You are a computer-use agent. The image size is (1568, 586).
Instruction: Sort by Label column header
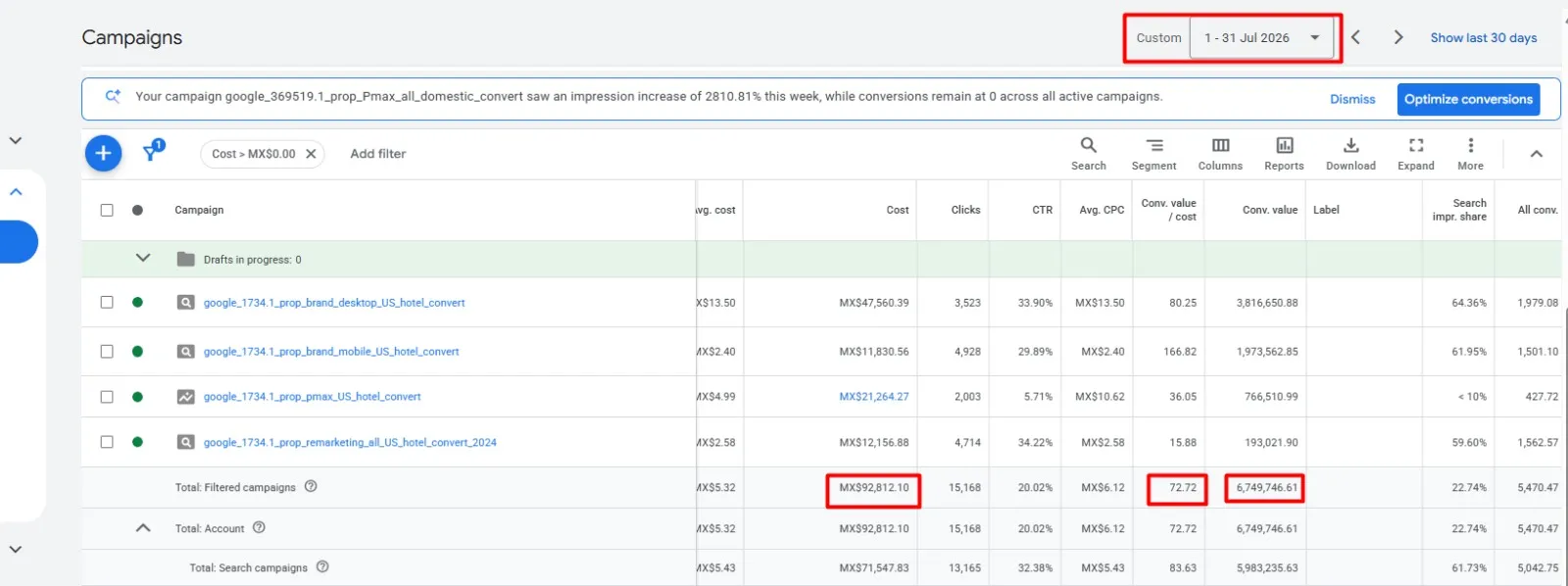(x=1326, y=210)
